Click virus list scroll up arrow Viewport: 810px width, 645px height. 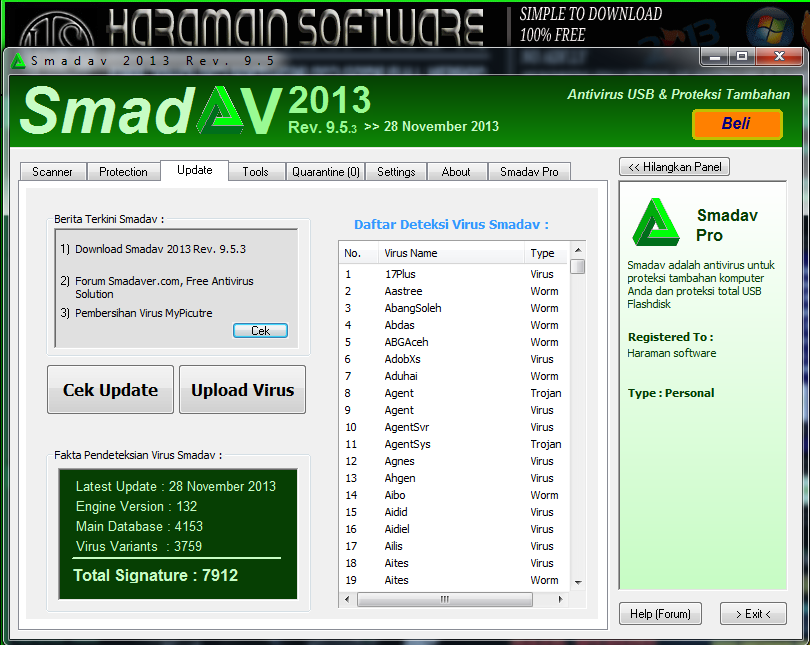click(x=578, y=250)
